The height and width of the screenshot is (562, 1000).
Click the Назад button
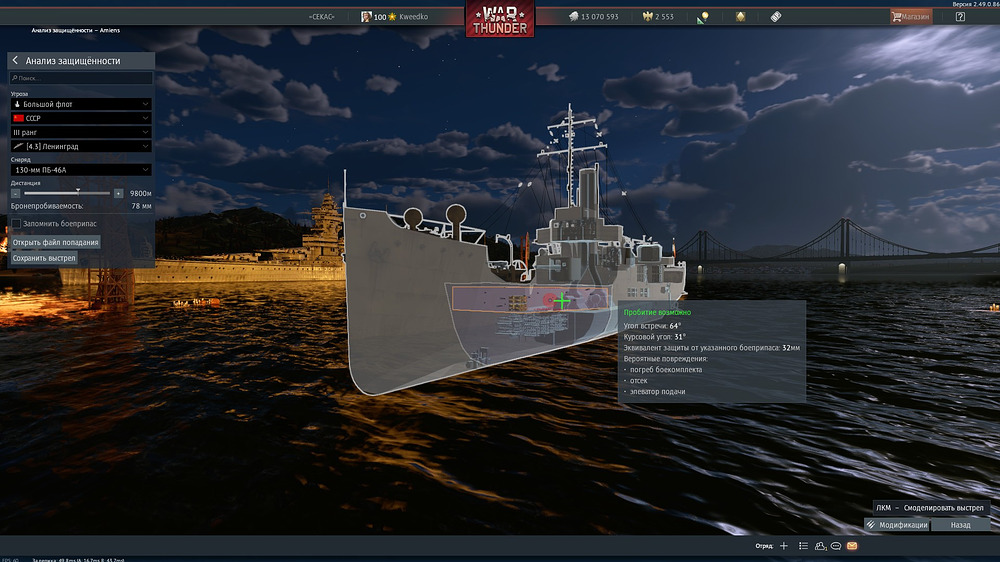(960, 525)
